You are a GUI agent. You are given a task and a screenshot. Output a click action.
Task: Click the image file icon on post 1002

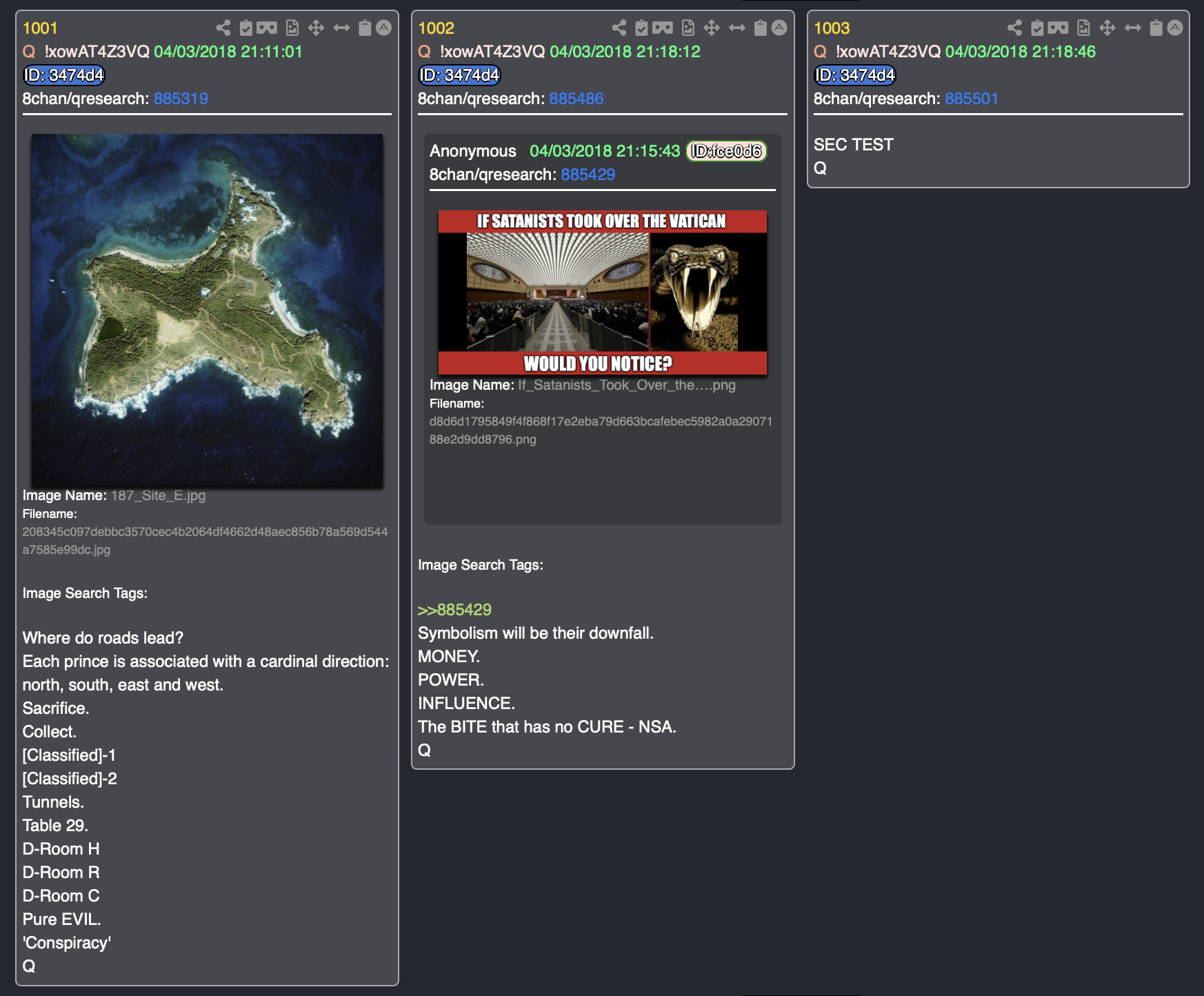(x=688, y=28)
